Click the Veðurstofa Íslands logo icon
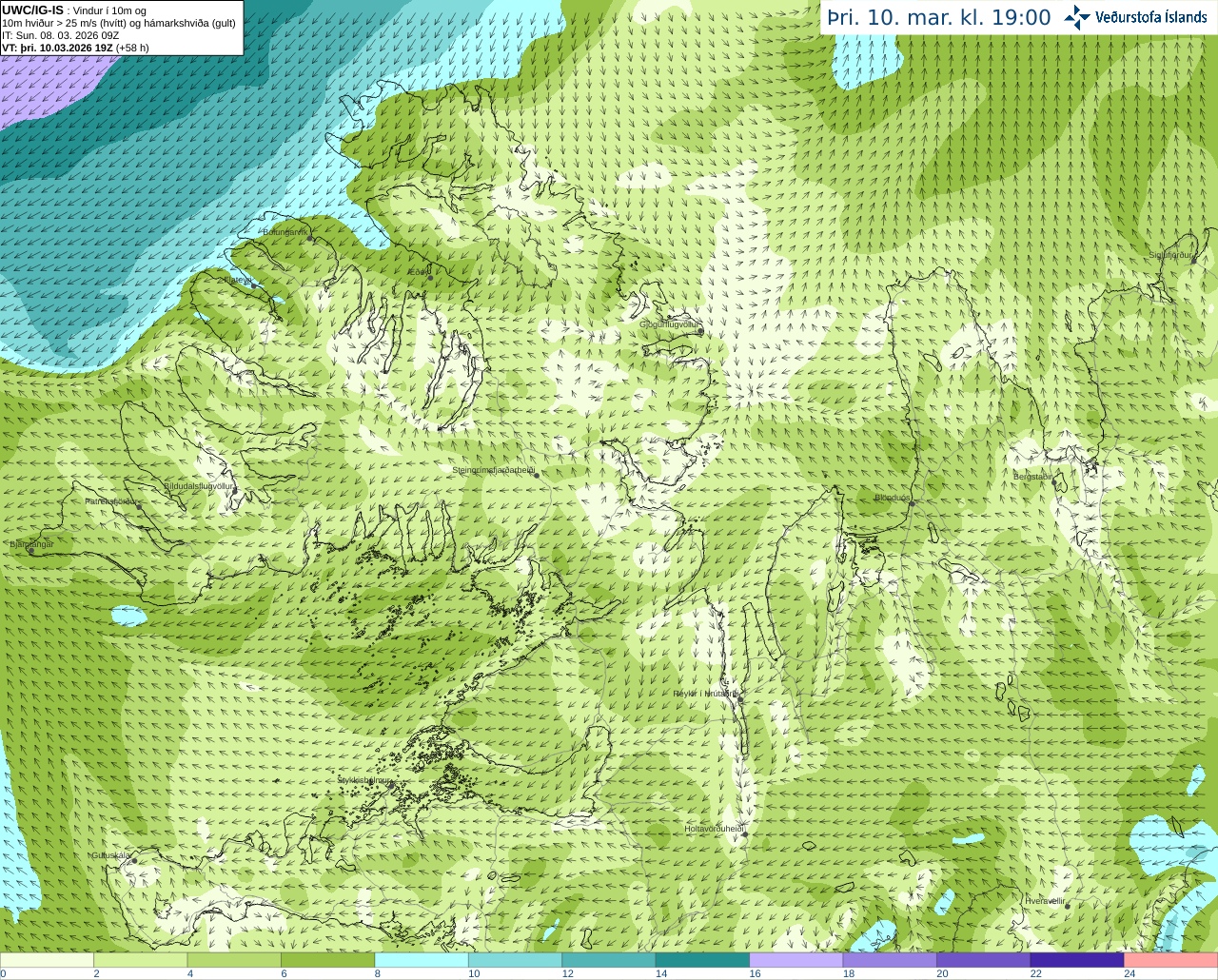Viewport: 1218px width, 980px height. pos(1076,17)
